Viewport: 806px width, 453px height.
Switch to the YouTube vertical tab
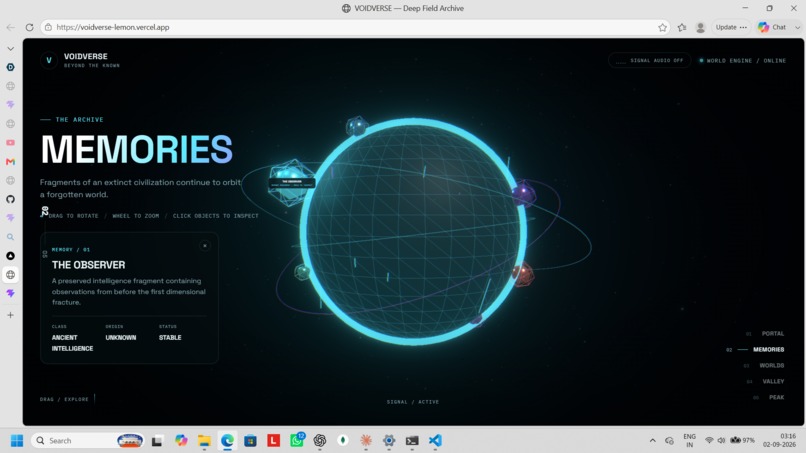point(10,142)
